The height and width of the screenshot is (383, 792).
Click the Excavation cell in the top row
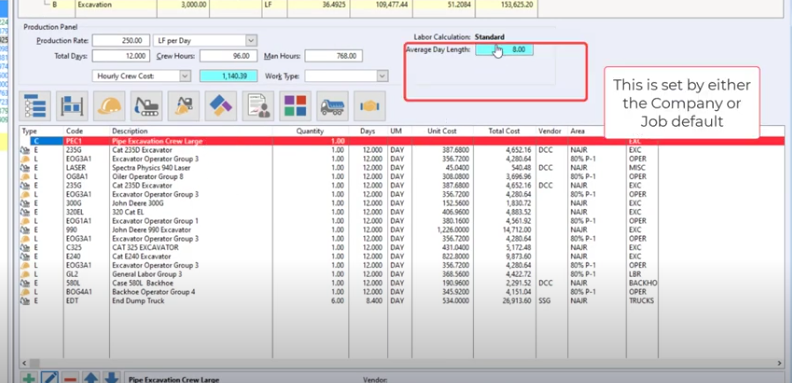116,5
